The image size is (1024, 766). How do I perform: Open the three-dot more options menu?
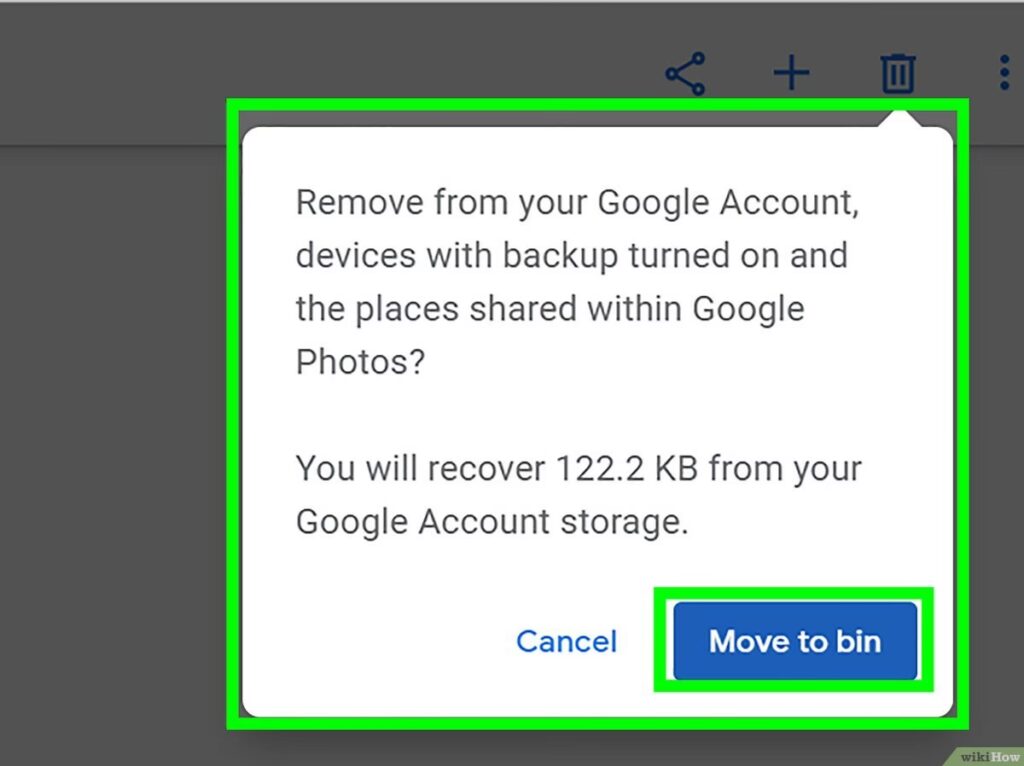pos(1004,74)
